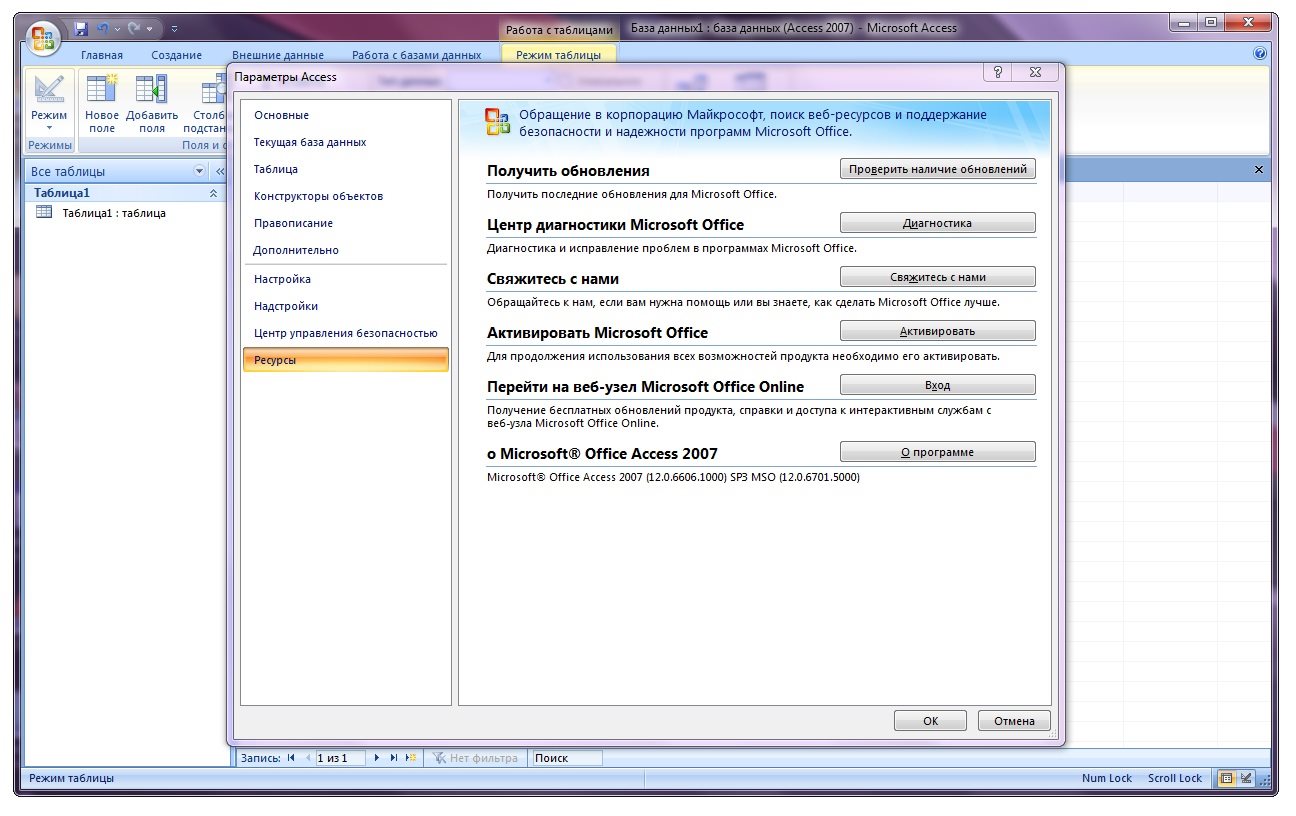The width and height of the screenshot is (1296, 816).
Task: Click the Свяжитесь с нами button
Action: click(937, 277)
